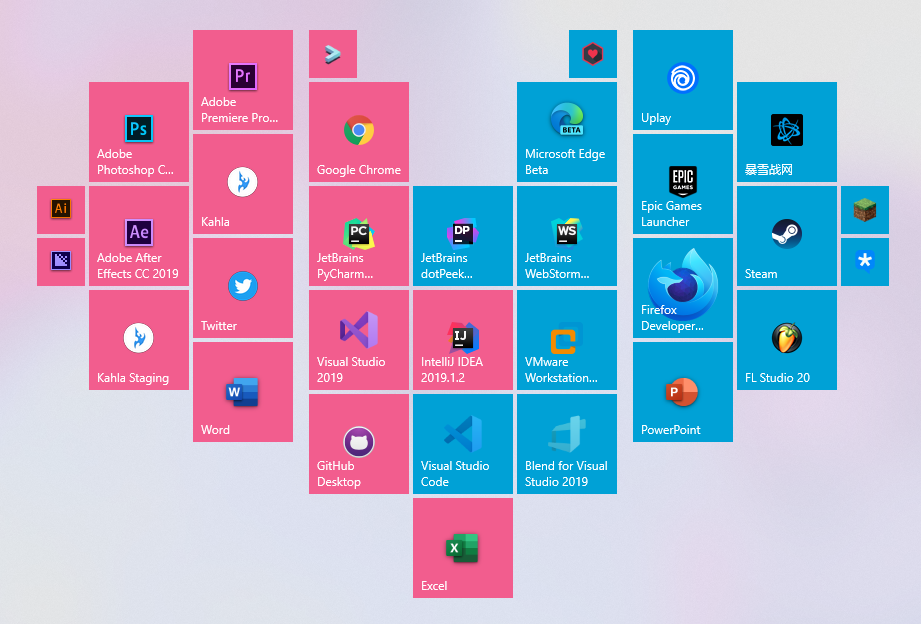Image resolution: width=921 pixels, height=624 pixels.
Task: Open the Visual Studio Code tile
Action: pos(463,444)
